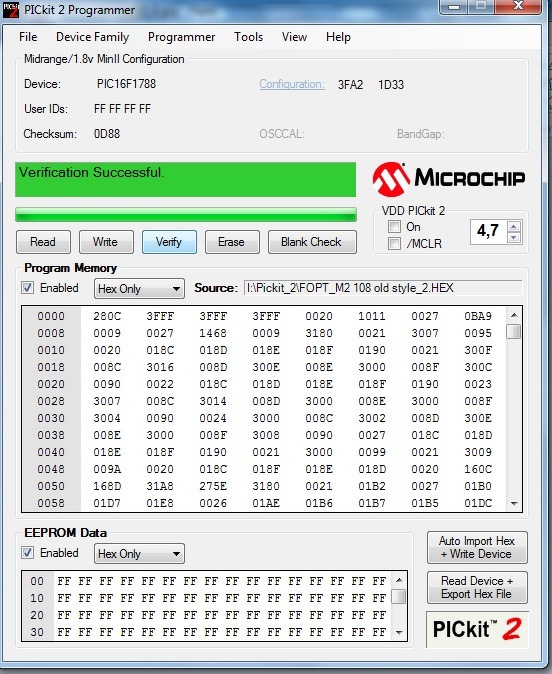Viewport: 552px width, 674px height.
Task: Click the Verification Successful status box
Action: click(185, 179)
